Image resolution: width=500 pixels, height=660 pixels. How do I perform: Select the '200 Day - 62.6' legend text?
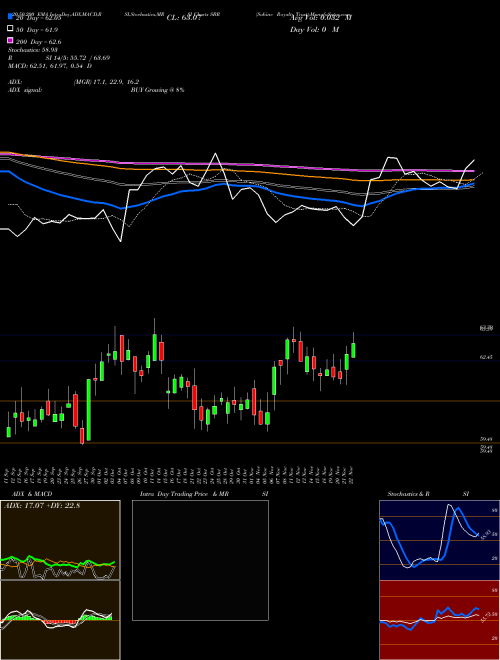(x=39, y=42)
